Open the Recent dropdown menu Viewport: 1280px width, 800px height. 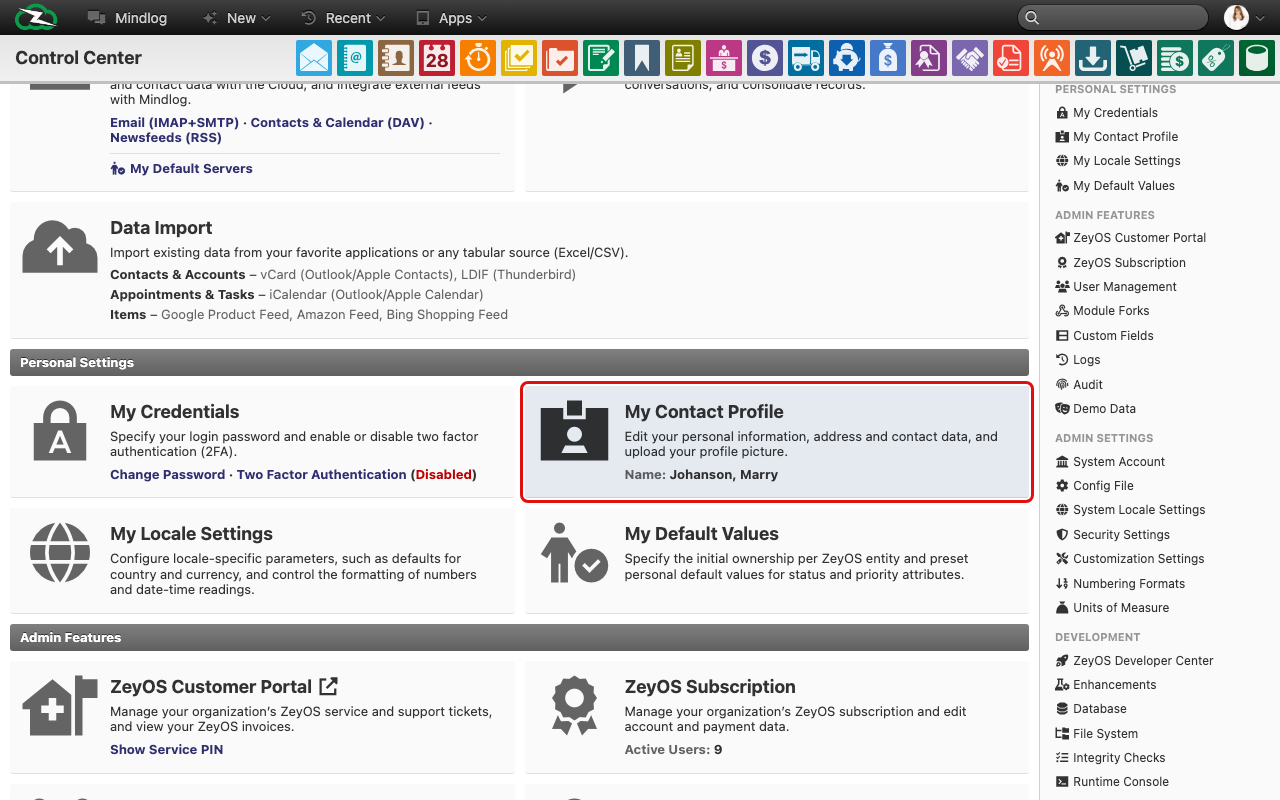point(343,18)
